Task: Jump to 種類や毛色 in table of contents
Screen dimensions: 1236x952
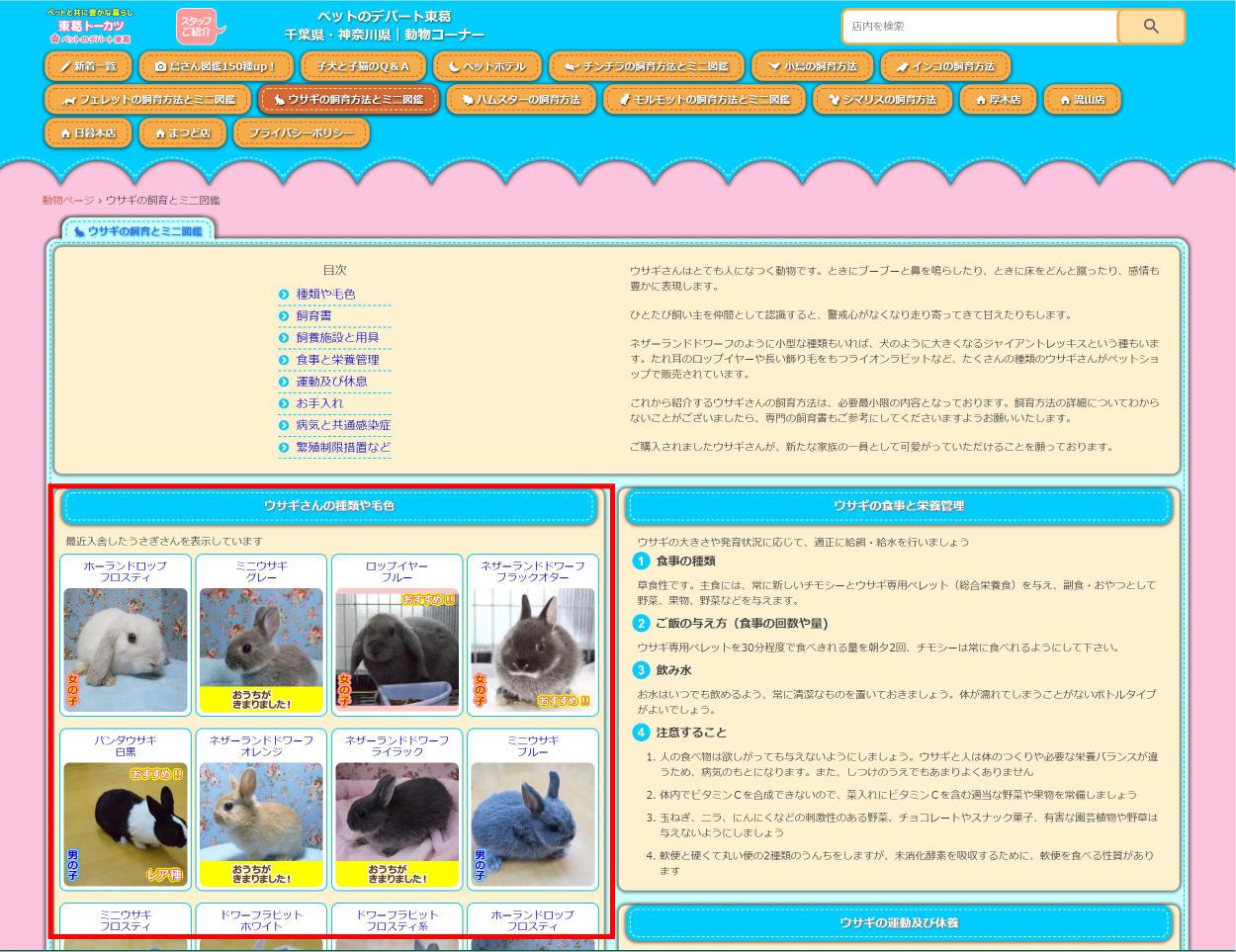Action: (x=325, y=295)
